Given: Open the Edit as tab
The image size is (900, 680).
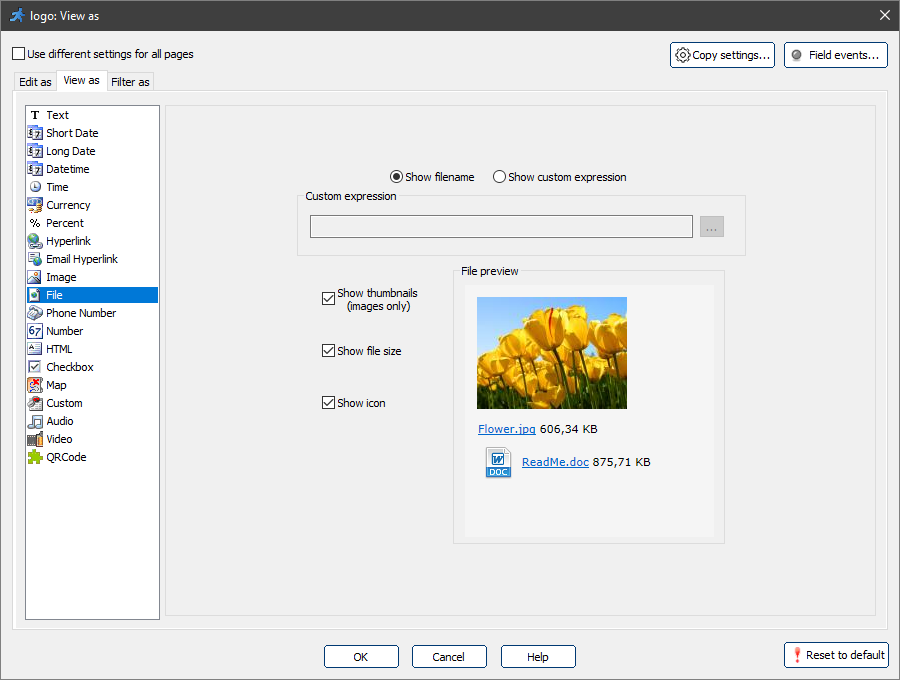Looking at the screenshot, I should point(34,81).
